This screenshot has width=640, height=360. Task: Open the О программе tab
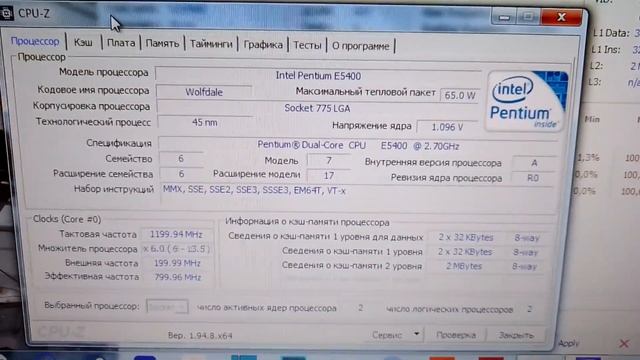360,46
